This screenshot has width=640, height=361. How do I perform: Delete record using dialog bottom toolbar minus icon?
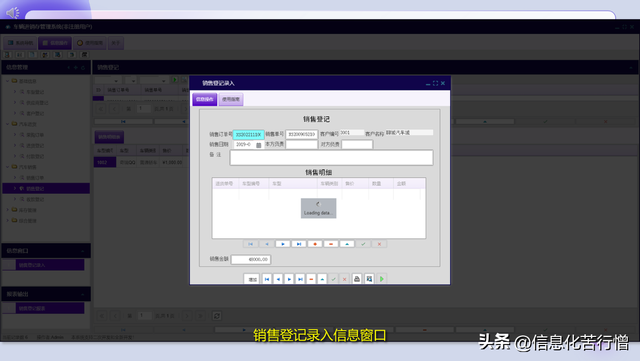[x=311, y=279]
